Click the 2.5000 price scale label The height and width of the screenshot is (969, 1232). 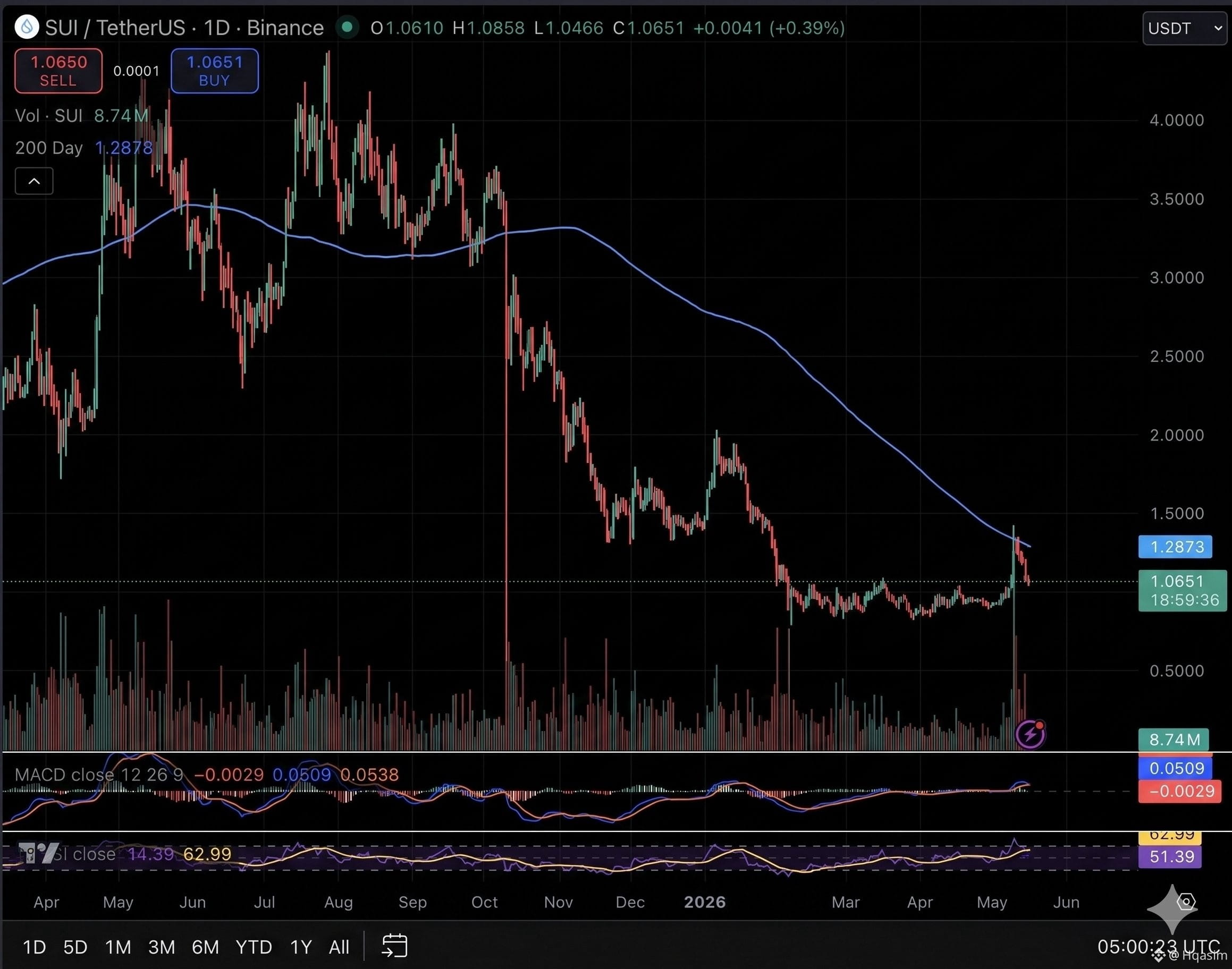click(x=1176, y=356)
